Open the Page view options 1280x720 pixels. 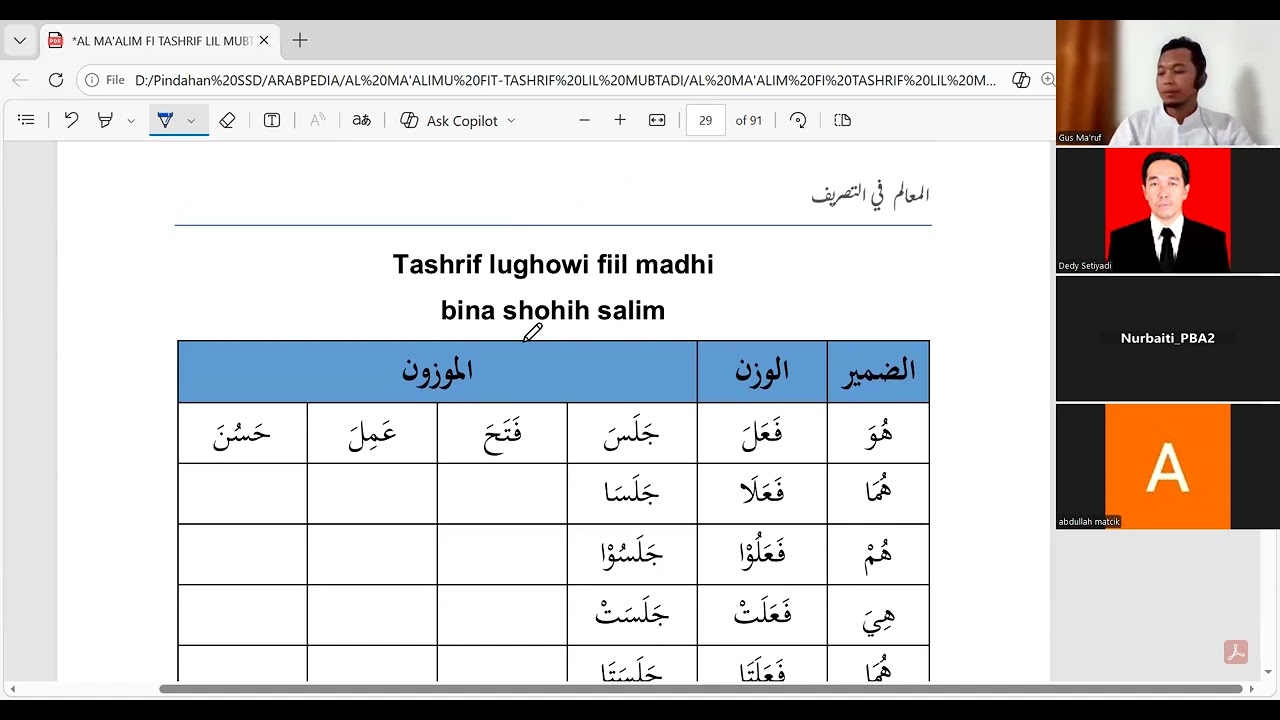coord(843,120)
